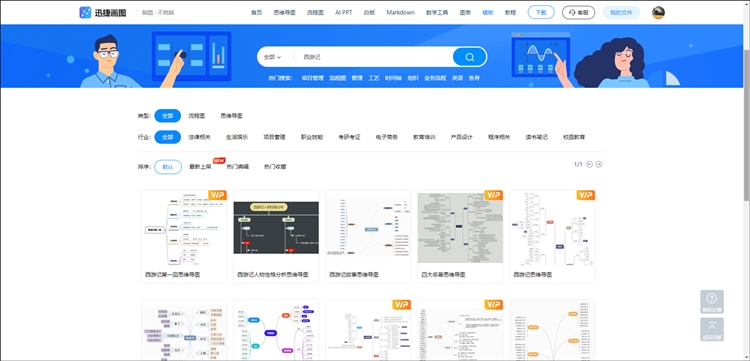Open the 四大名著思维导图 template thumbnail
Image resolution: width=750 pixels, height=361 pixels.
[x=460, y=229]
